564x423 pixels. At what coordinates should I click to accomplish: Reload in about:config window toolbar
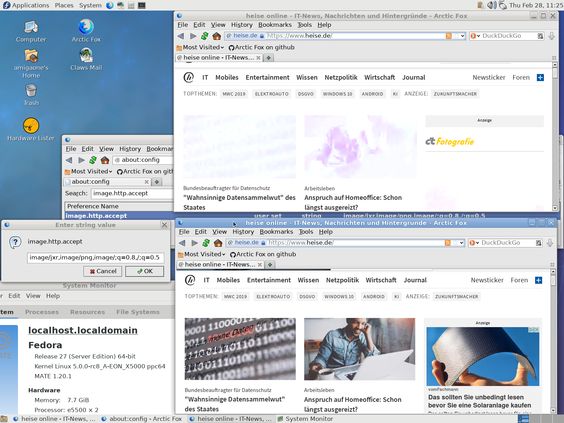pyautogui.click(x=93, y=160)
